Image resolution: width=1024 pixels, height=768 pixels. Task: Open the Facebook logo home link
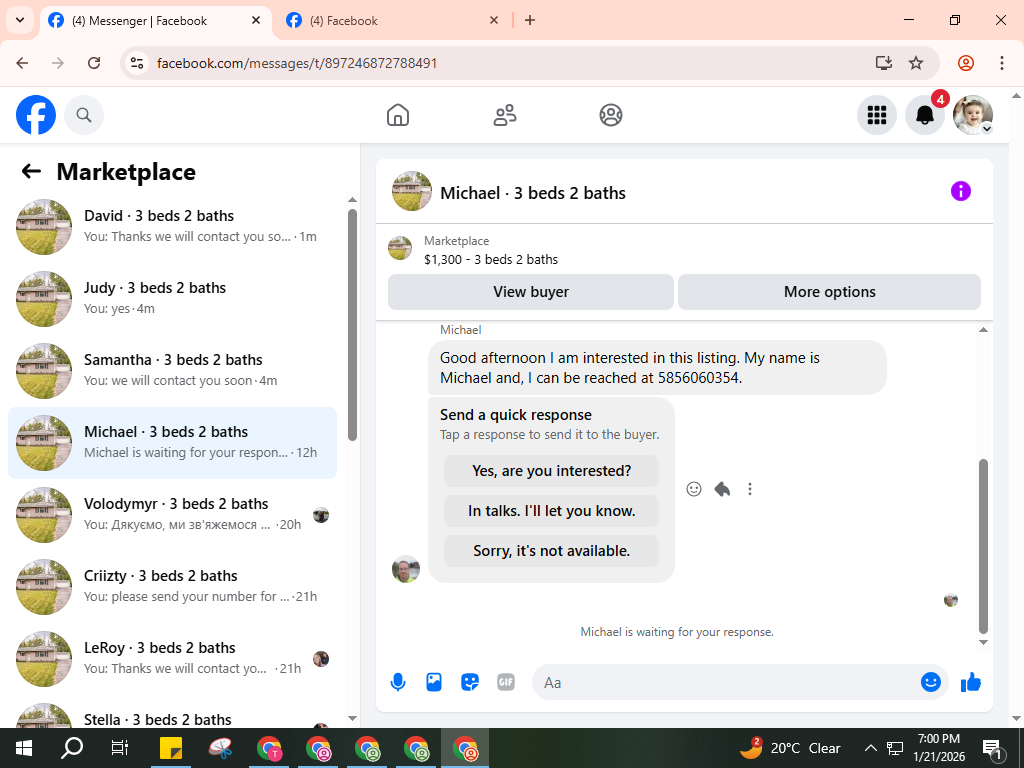[x=36, y=115]
